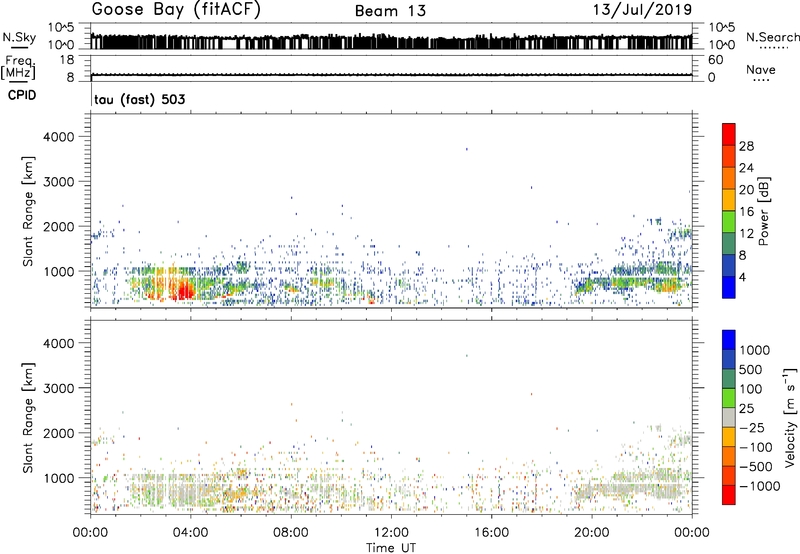The image size is (800, 554).
Task: Click the '16' power colorbar tick value
Action: pos(746,212)
